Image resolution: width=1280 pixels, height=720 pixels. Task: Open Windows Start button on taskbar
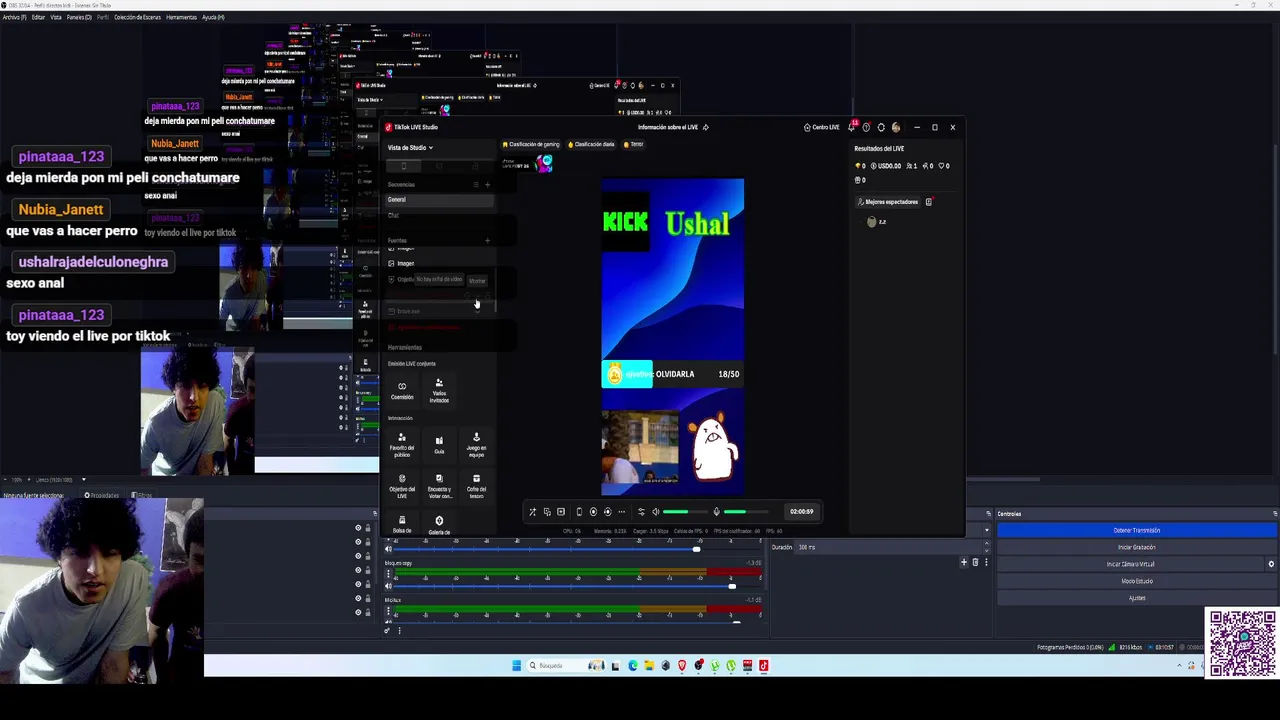pos(517,666)
